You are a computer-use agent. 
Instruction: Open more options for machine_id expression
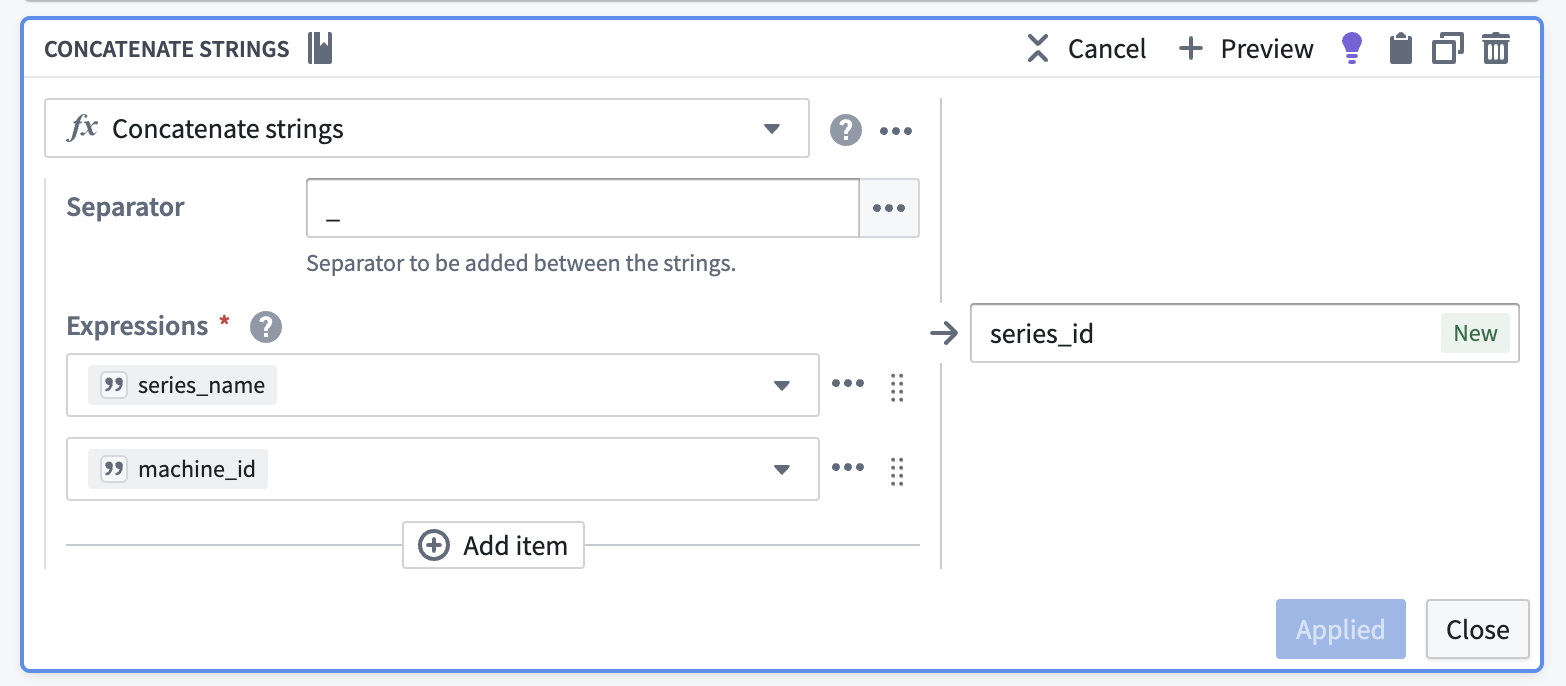[848, 468]
